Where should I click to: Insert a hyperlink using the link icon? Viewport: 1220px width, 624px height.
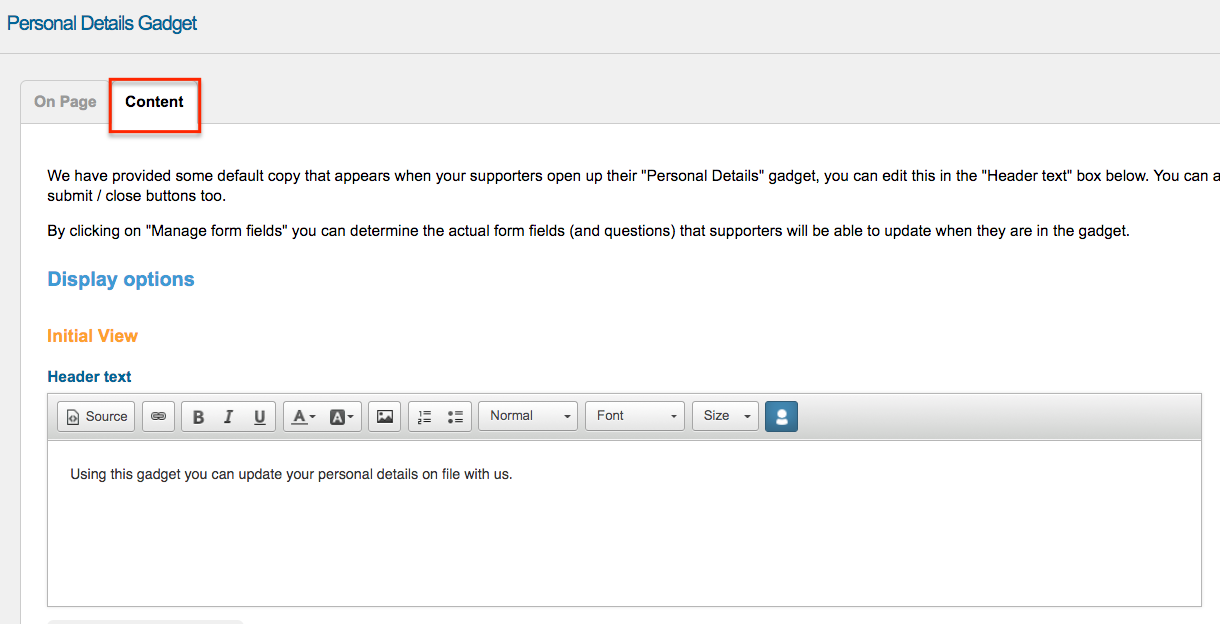pyautogui.click(x=158, y=416)
